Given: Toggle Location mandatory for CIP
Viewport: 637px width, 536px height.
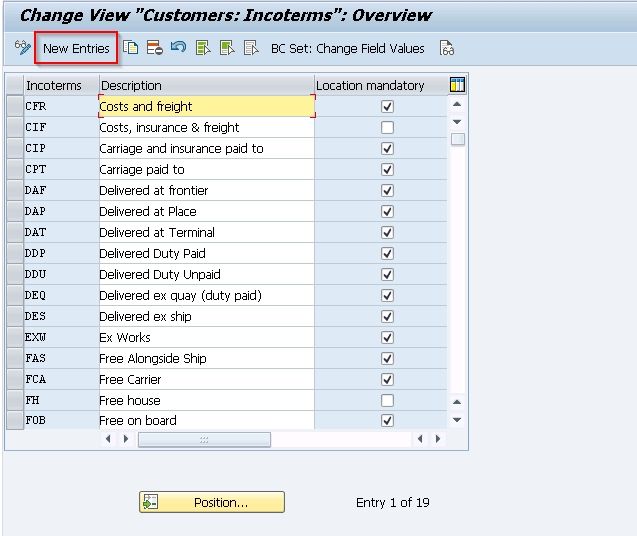Looking at the screenshot, I should pos(387,148).
